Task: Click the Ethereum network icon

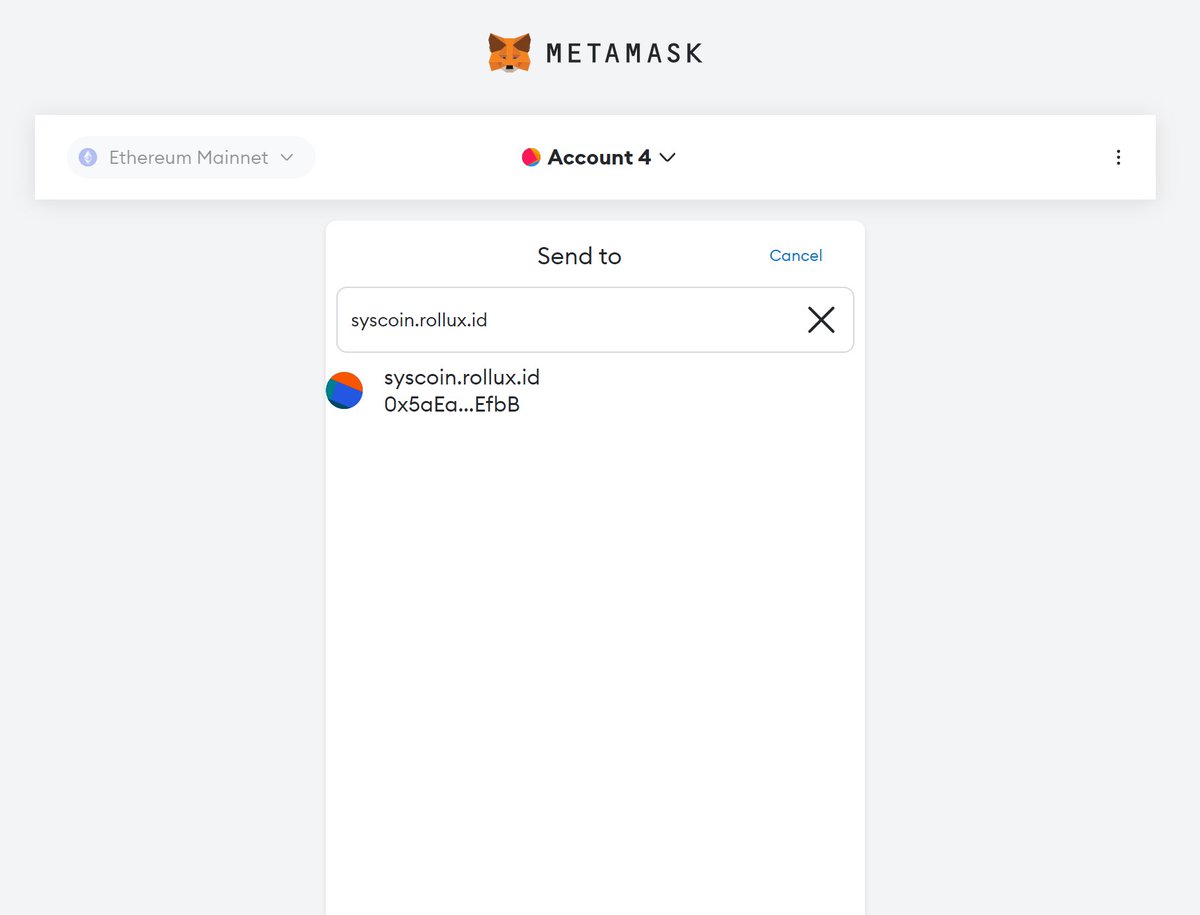Action: click(88, 157)
